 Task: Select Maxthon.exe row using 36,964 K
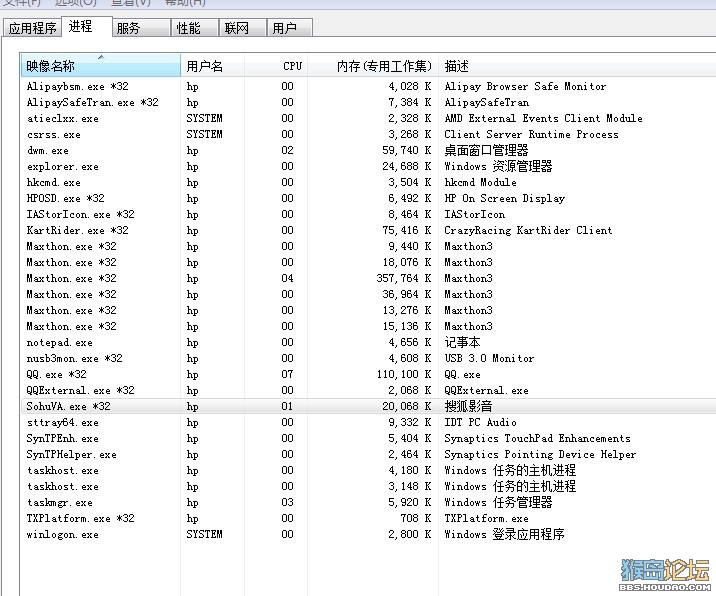[x=368, y=294]
